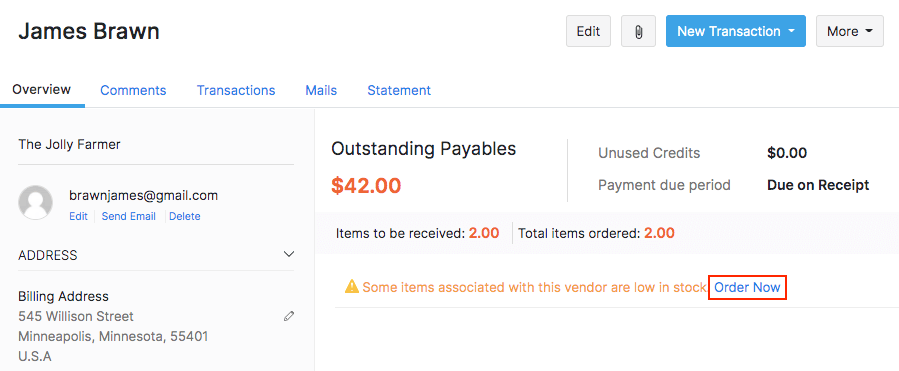Click Send Email link under contact email

(x=128, y=216)
